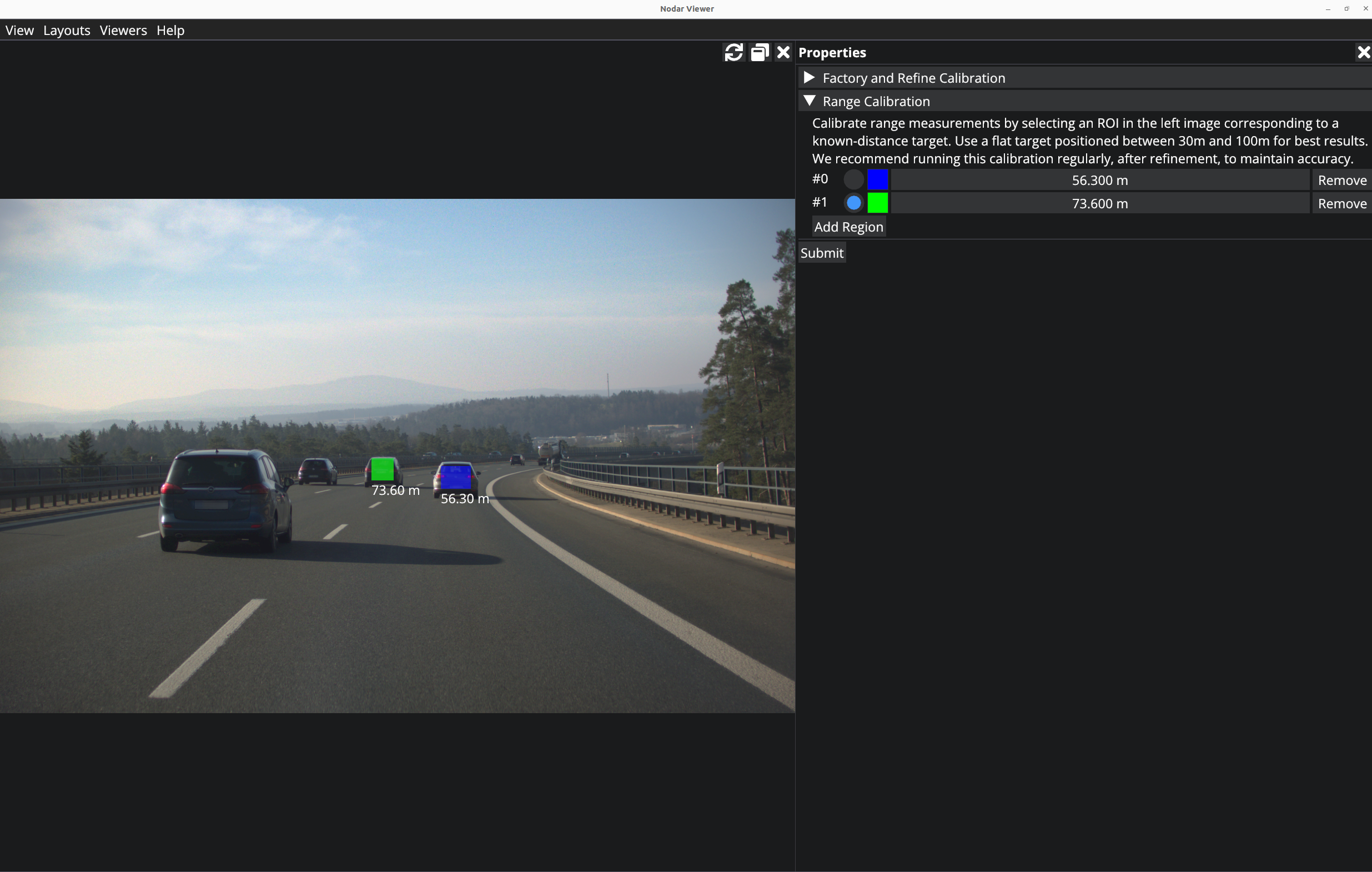This screenshot has width=1372, height=872.
Task: Open the View menu
Action: tap(19, 30)
